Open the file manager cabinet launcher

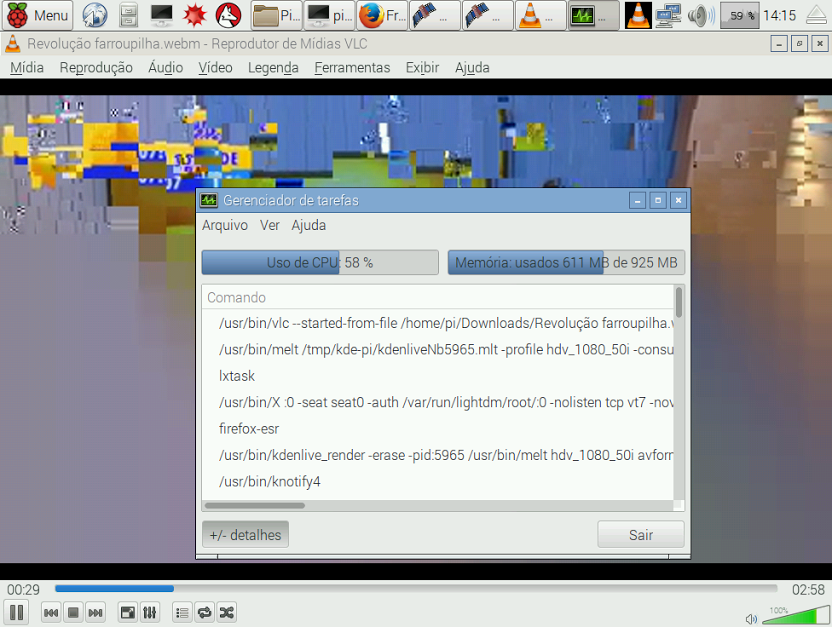point(128,15)
